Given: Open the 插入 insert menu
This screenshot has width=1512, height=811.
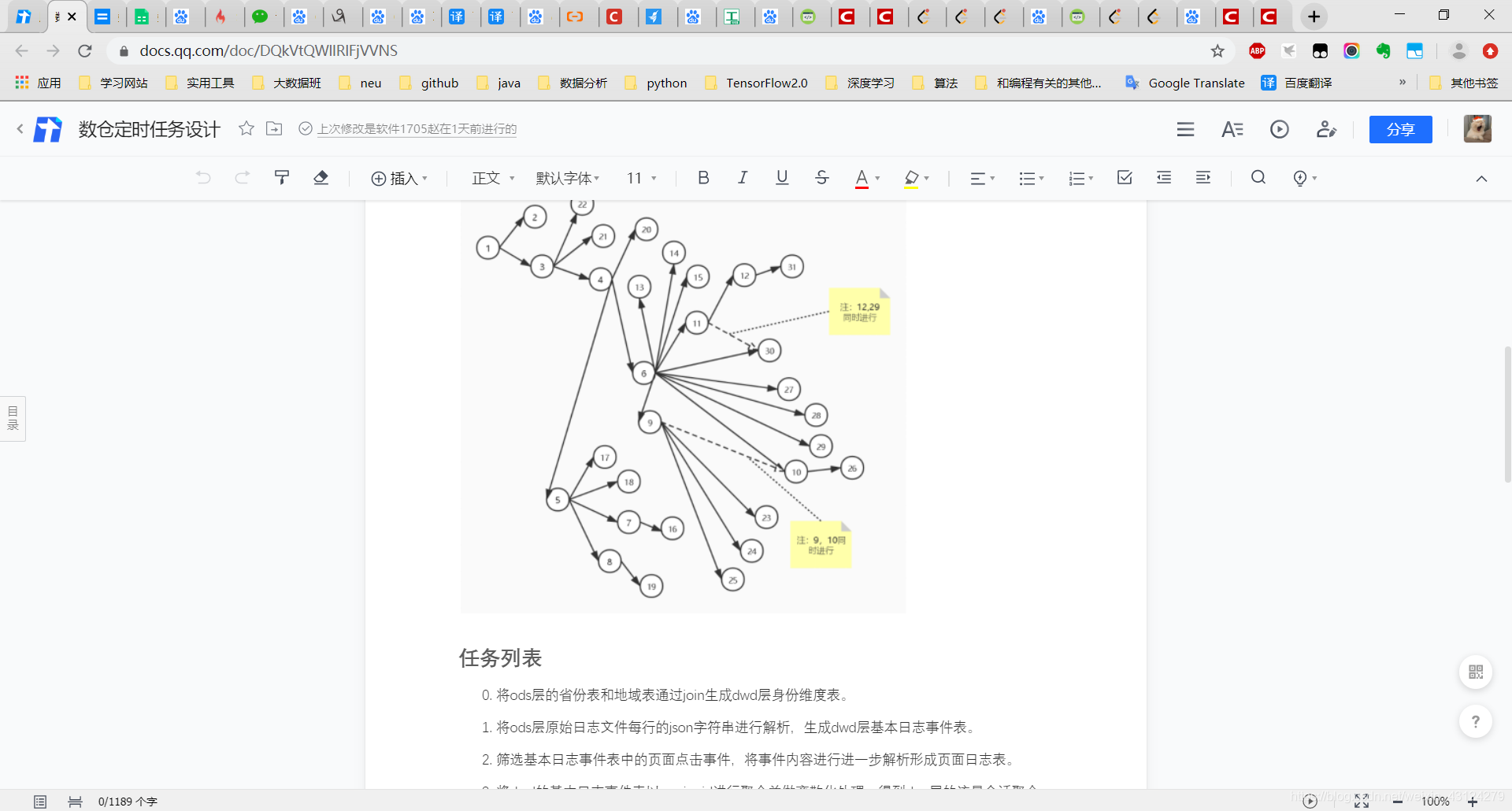Looking at the screenshot, I should pos(399,178).
